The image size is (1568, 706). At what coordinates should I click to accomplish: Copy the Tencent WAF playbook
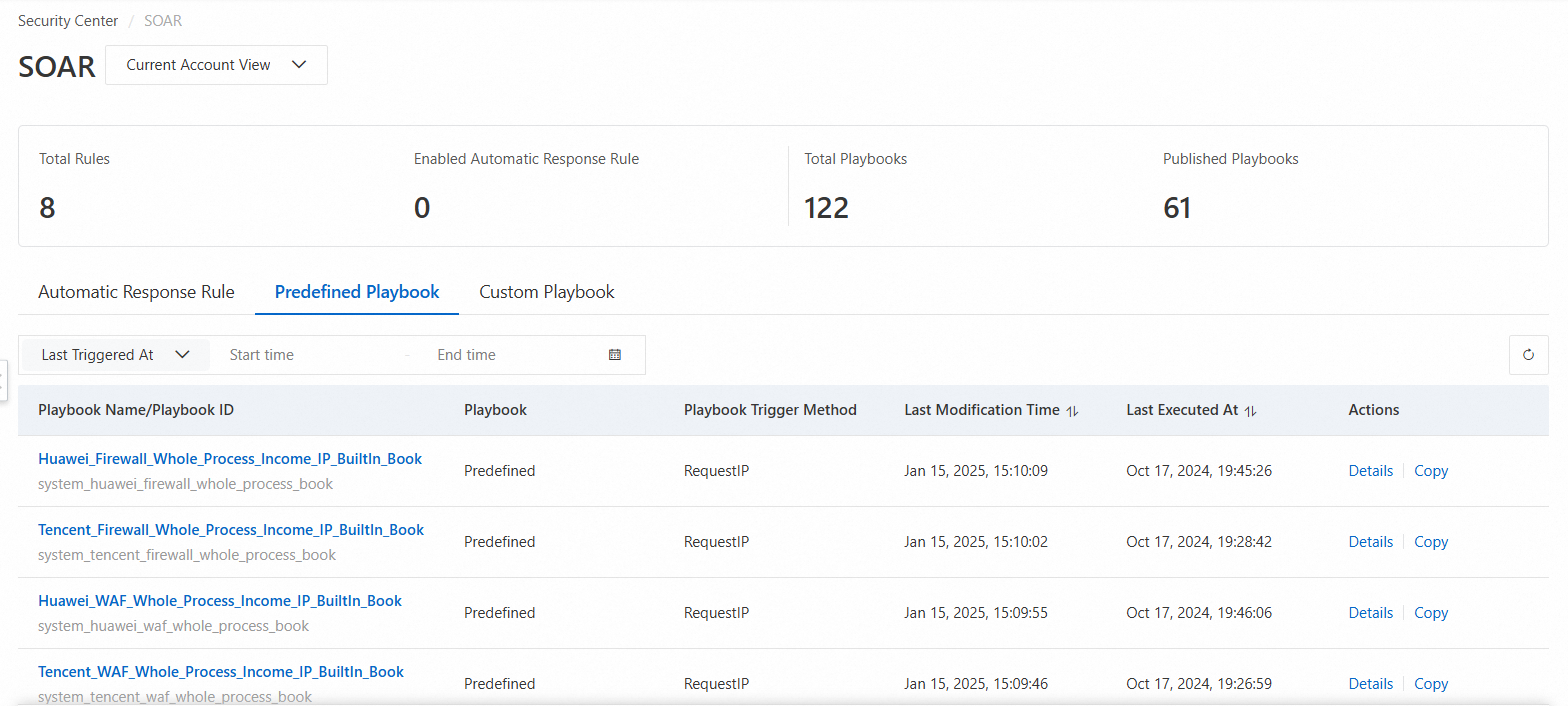[x=1431, y=684]
